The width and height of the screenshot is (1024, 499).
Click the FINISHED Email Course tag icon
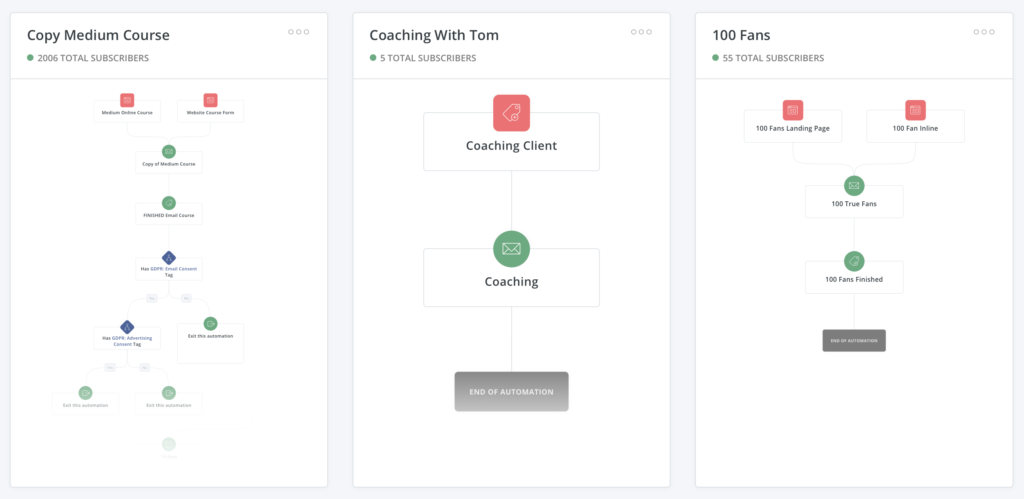click(x=168, y=203)
